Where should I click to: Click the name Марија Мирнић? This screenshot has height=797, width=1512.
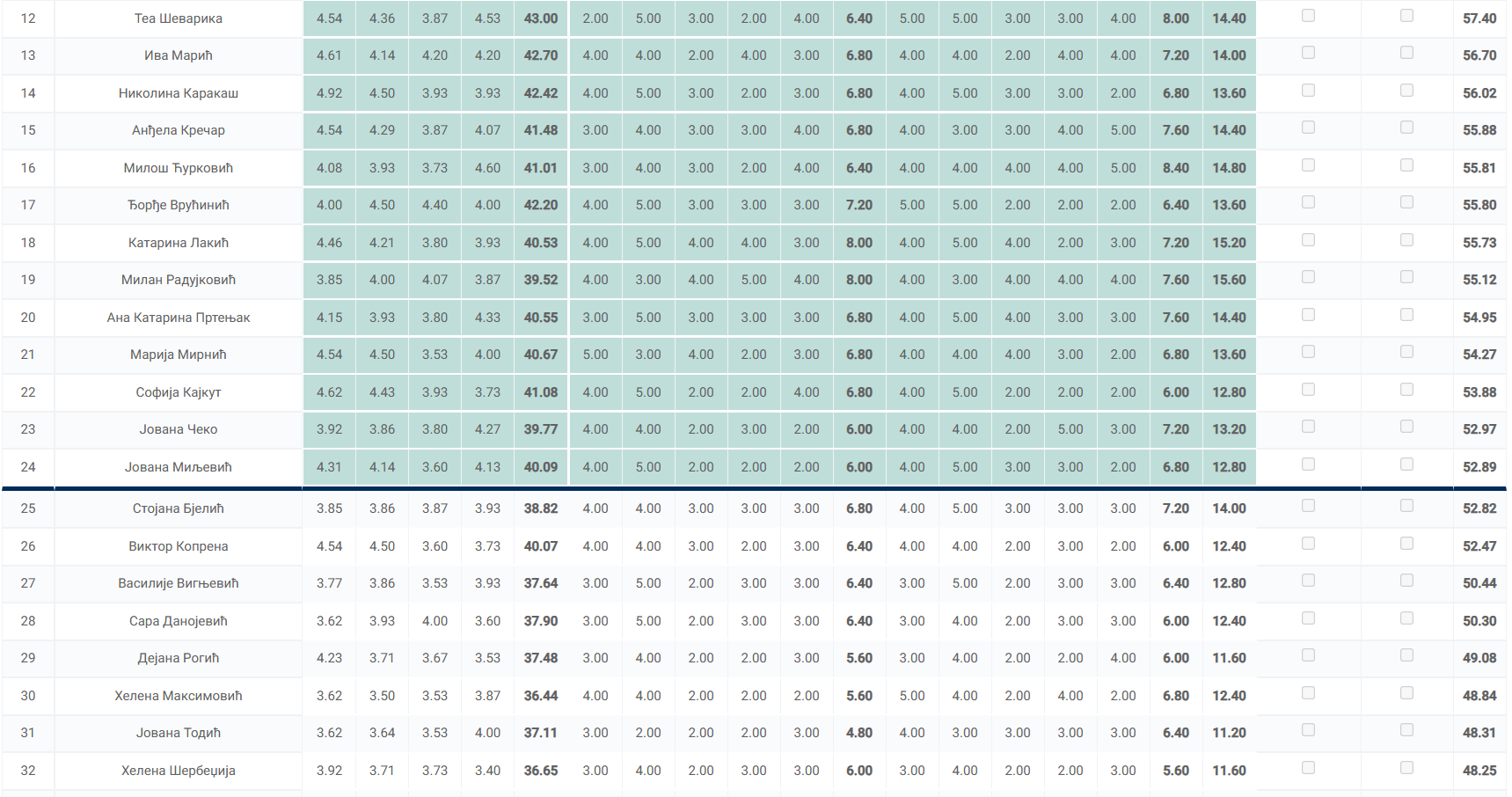click(179, 355)
